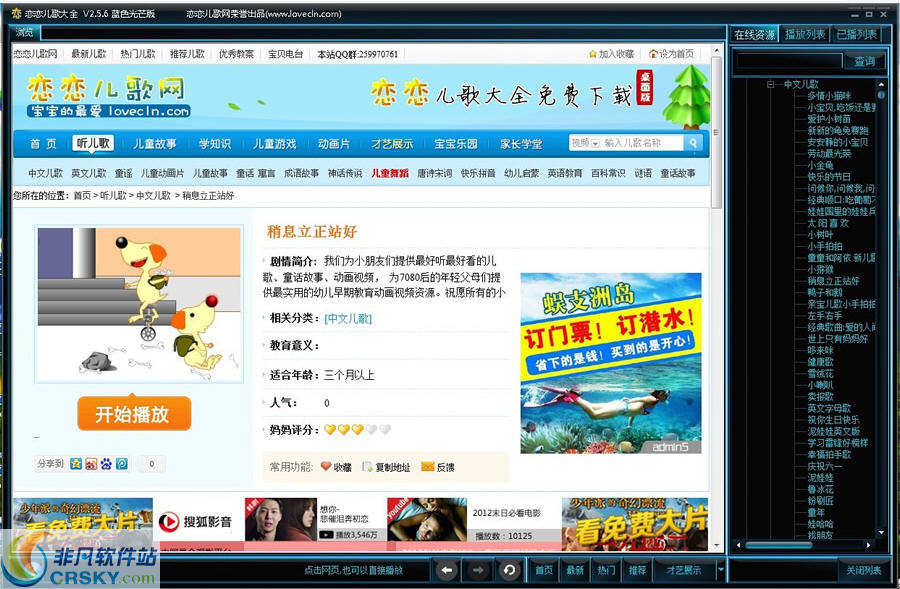The image size is (900, 589).
Task: Open the 唐诗宋词 category link
Action: point(435,173)
